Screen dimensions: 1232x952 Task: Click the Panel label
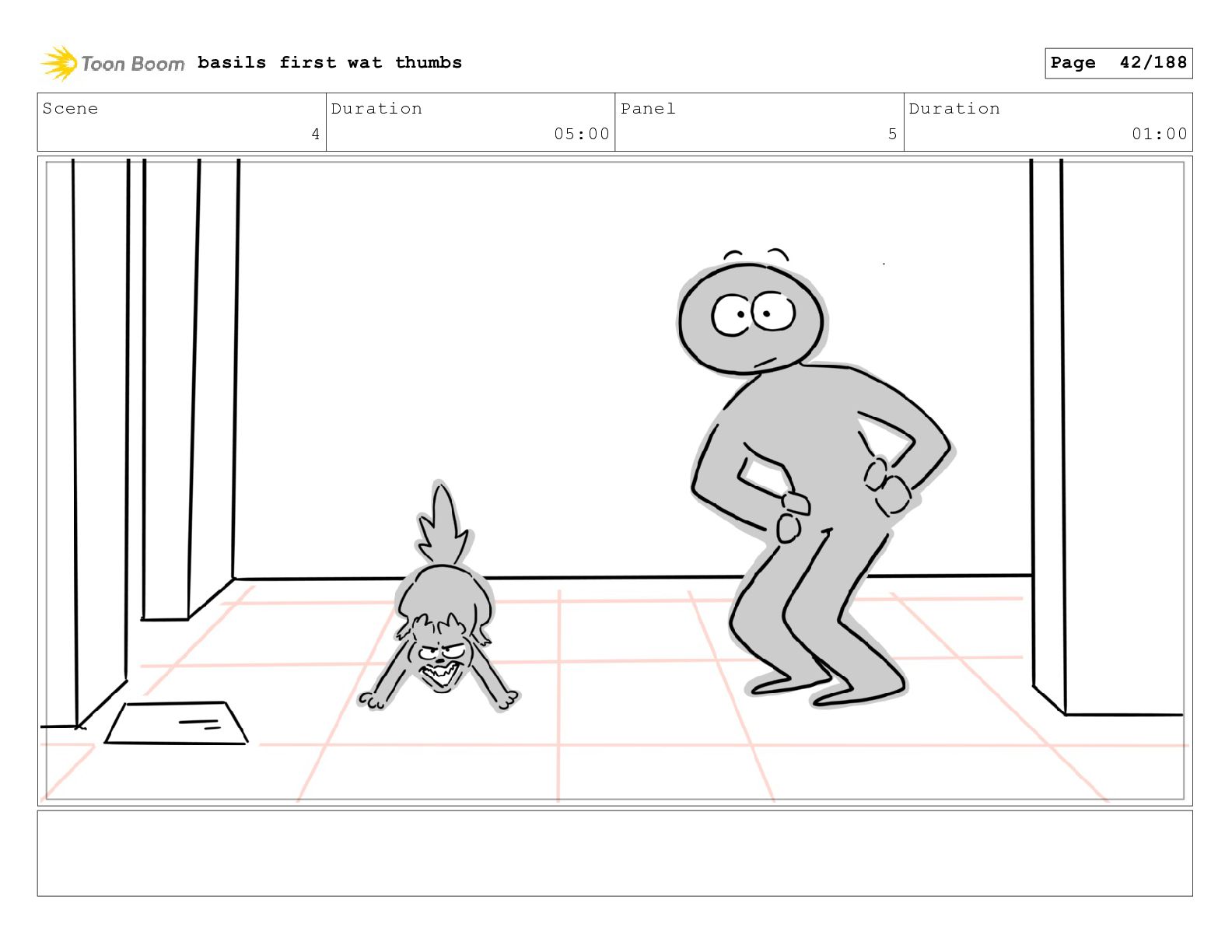(648, 109)
